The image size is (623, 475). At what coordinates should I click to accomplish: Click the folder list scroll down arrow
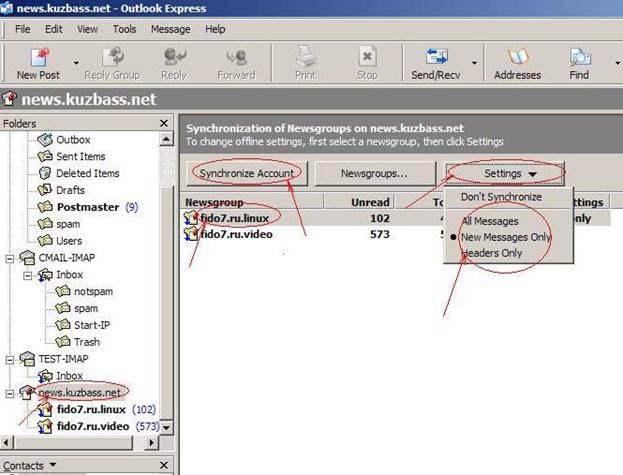pyautogui.click(x=166, y=427)
